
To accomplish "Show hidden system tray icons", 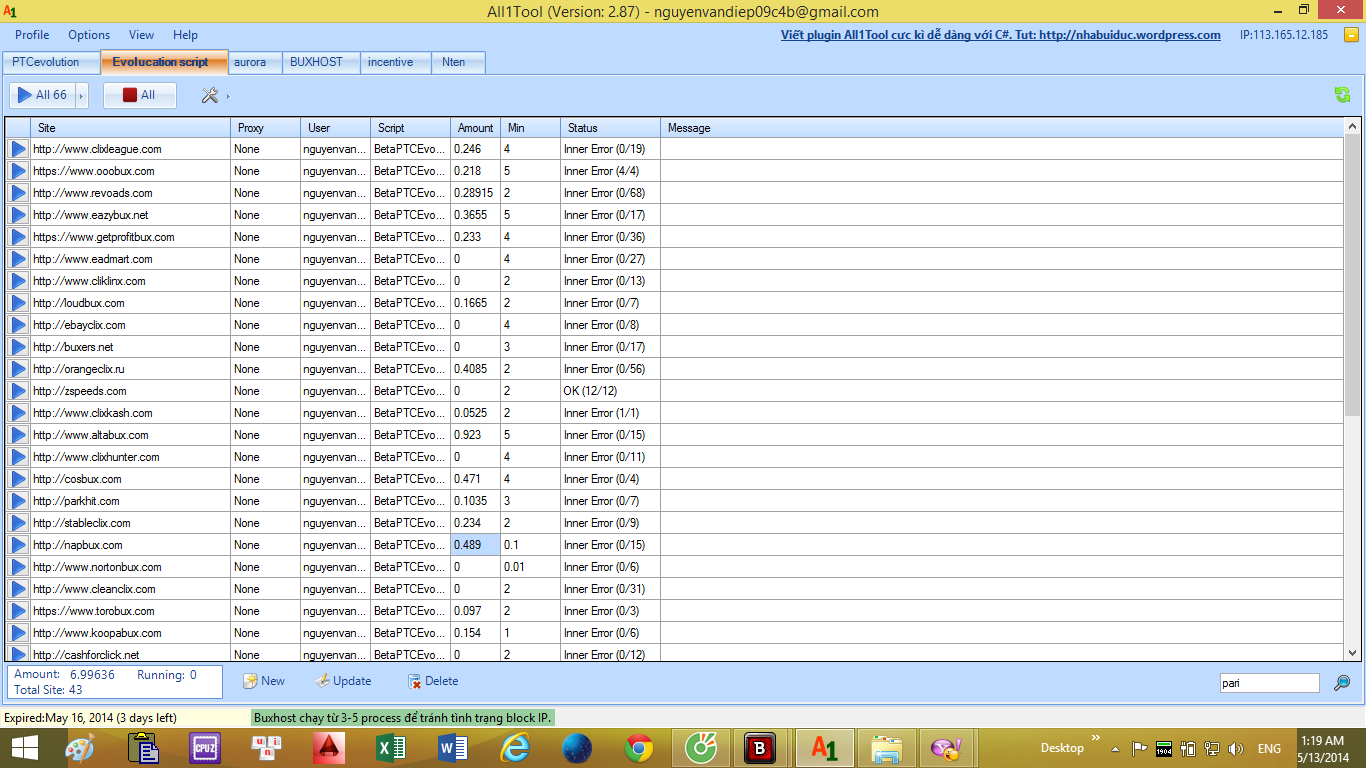I will [x=1113, y=747].
